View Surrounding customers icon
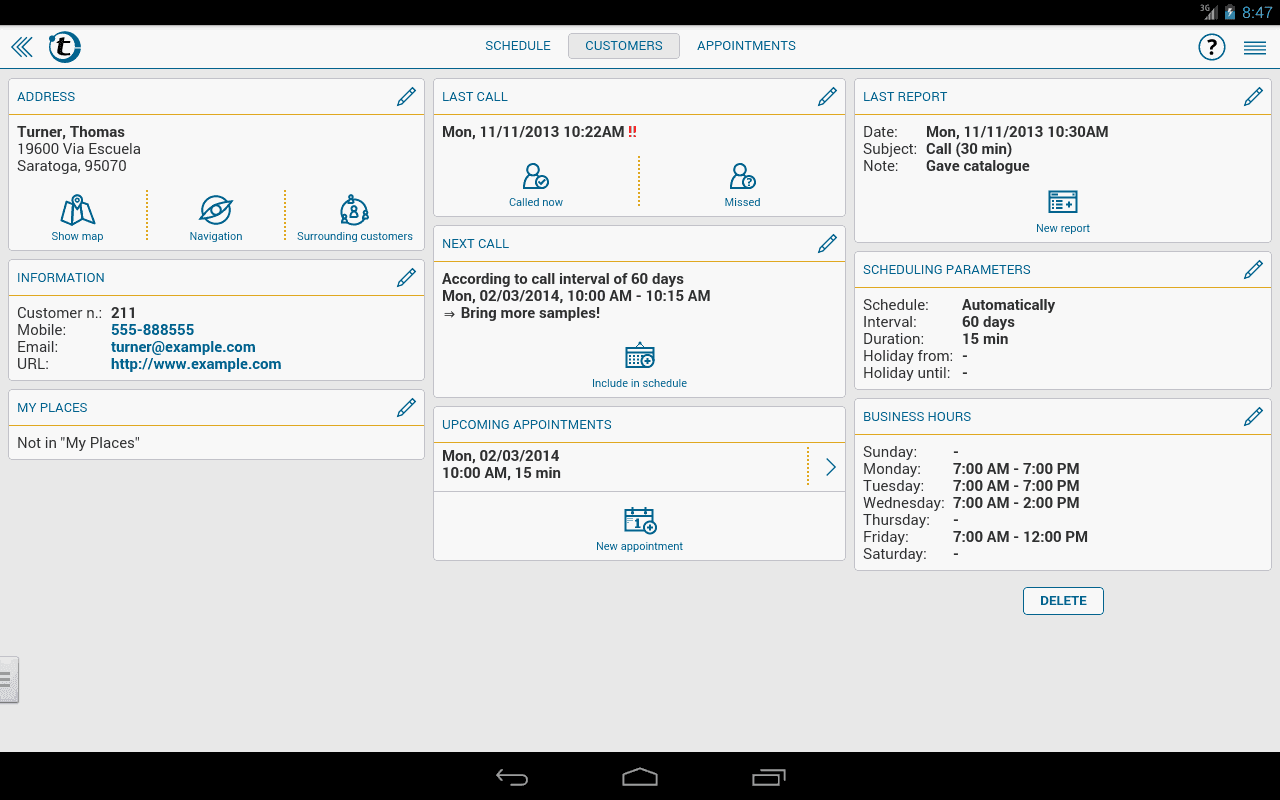 [355, 218]
